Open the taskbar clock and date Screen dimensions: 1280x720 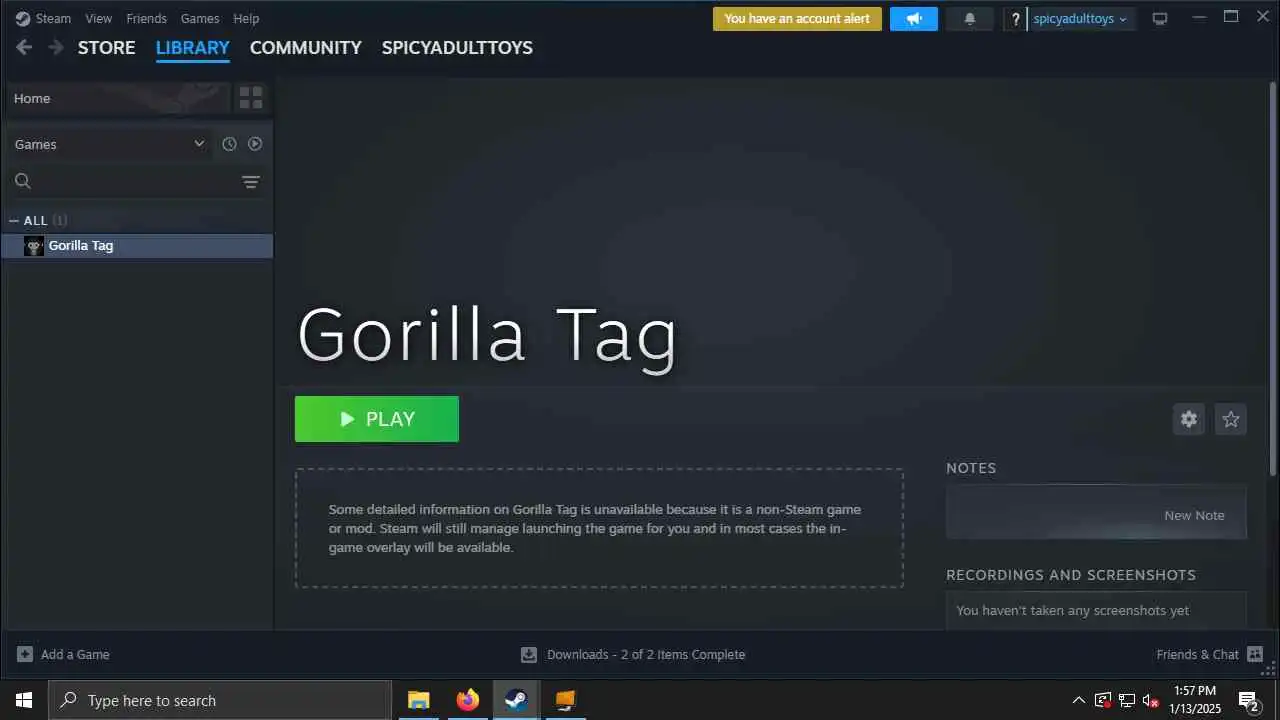[x=1195, y=700]
